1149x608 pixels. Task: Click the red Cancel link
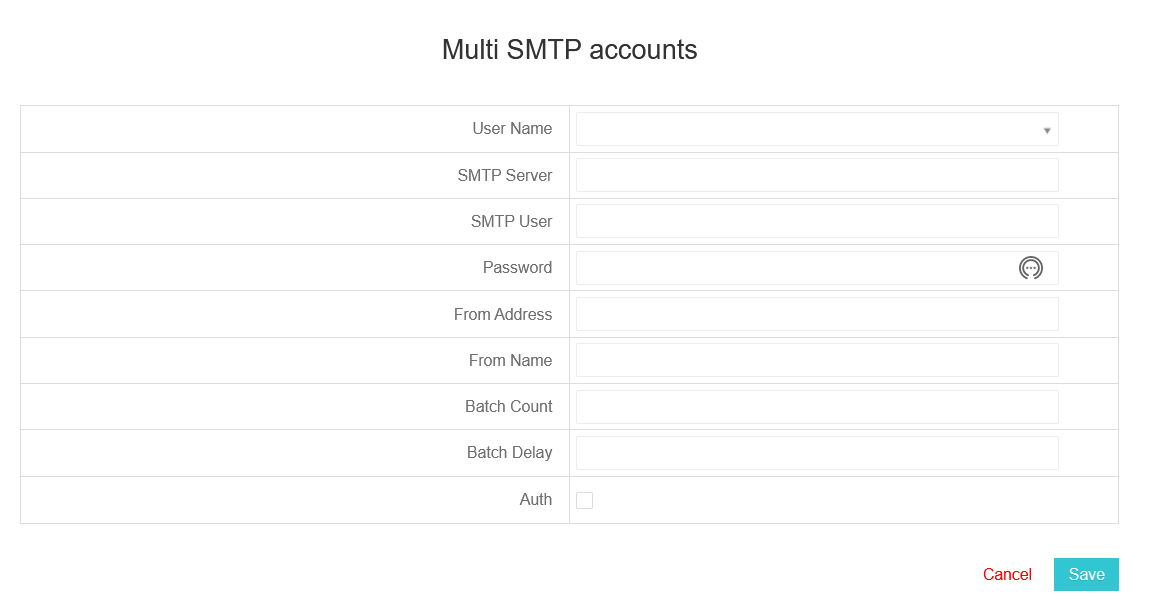click(1007, 574)
